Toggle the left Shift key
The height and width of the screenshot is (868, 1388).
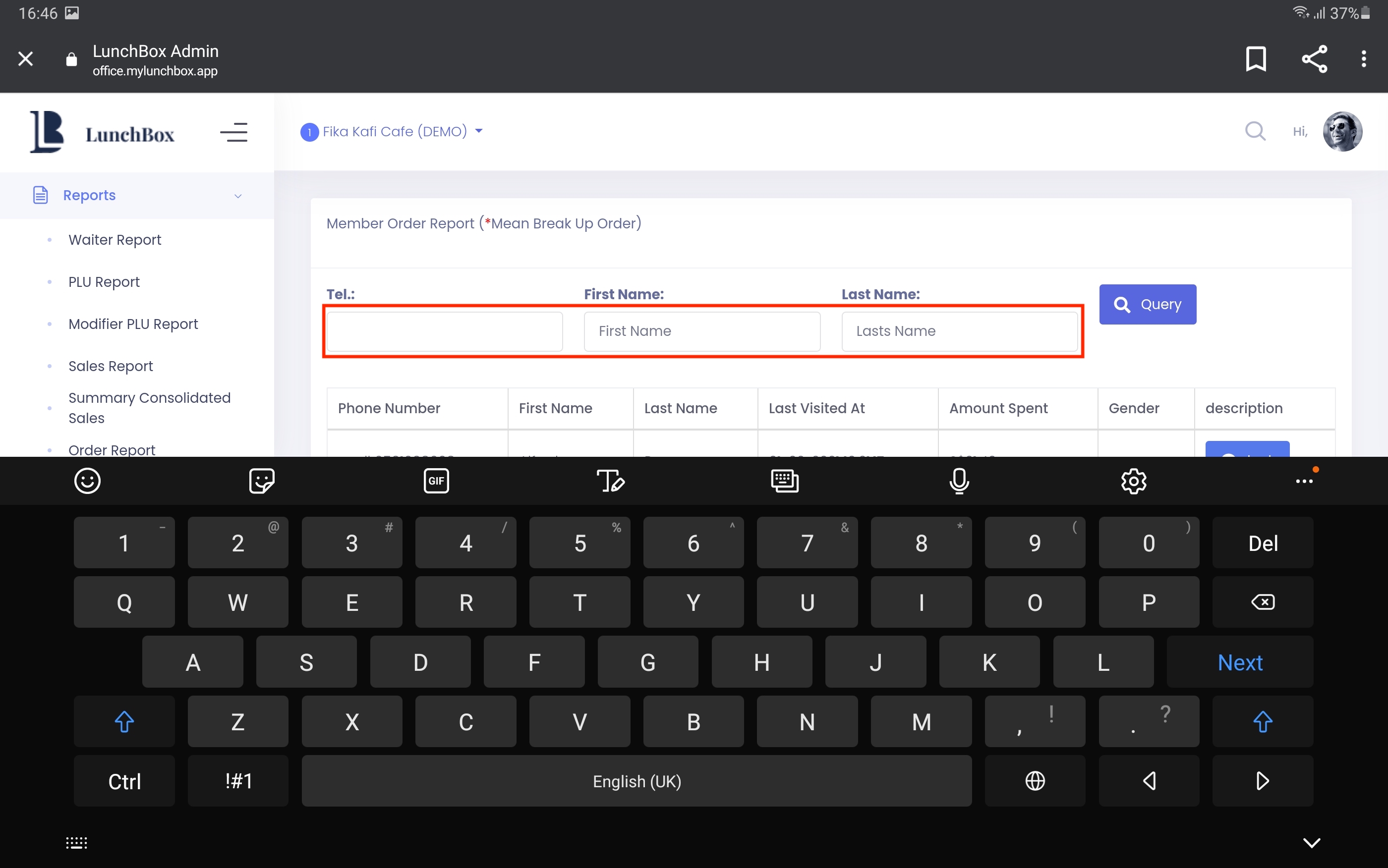point(124,722)
